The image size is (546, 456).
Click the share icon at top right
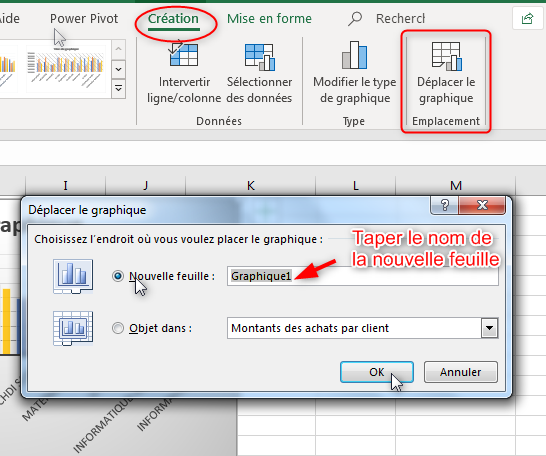[527, 18]
